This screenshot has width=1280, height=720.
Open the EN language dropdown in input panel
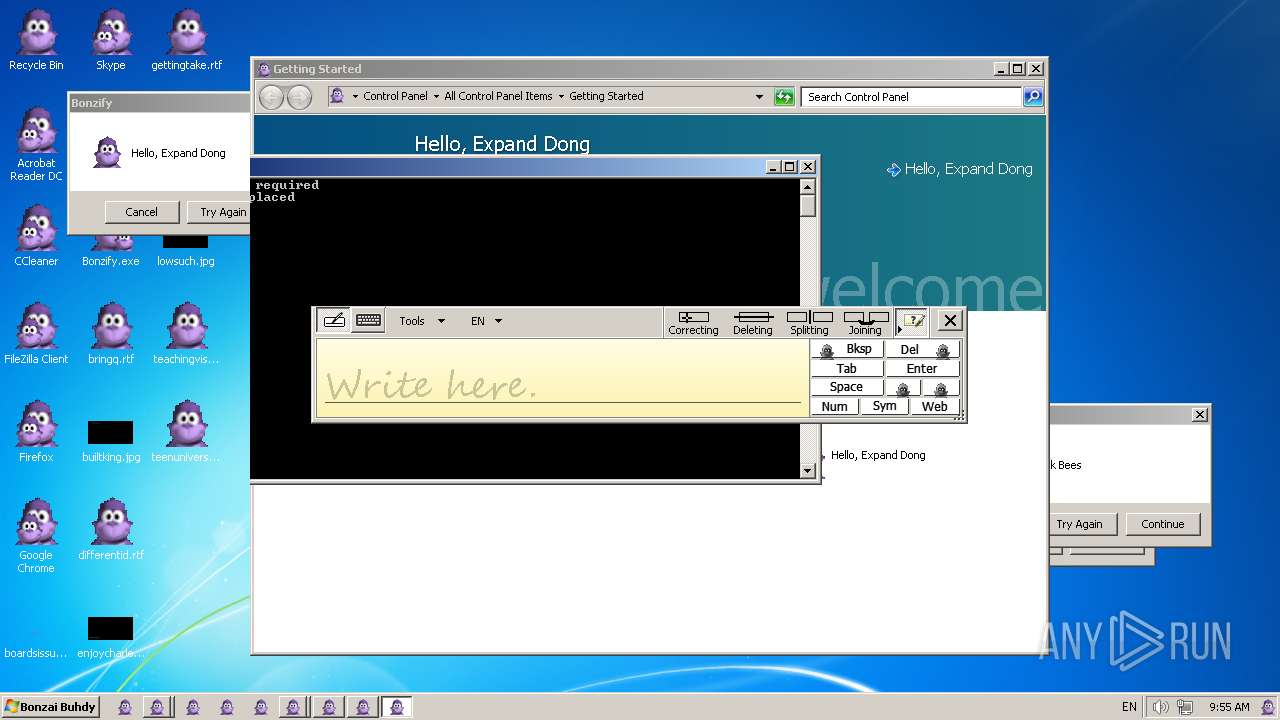point(486,321)
